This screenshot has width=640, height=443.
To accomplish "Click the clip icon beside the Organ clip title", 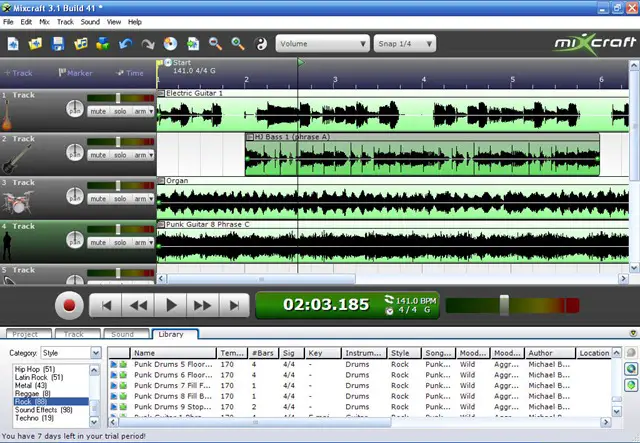I will click(161, 180).
